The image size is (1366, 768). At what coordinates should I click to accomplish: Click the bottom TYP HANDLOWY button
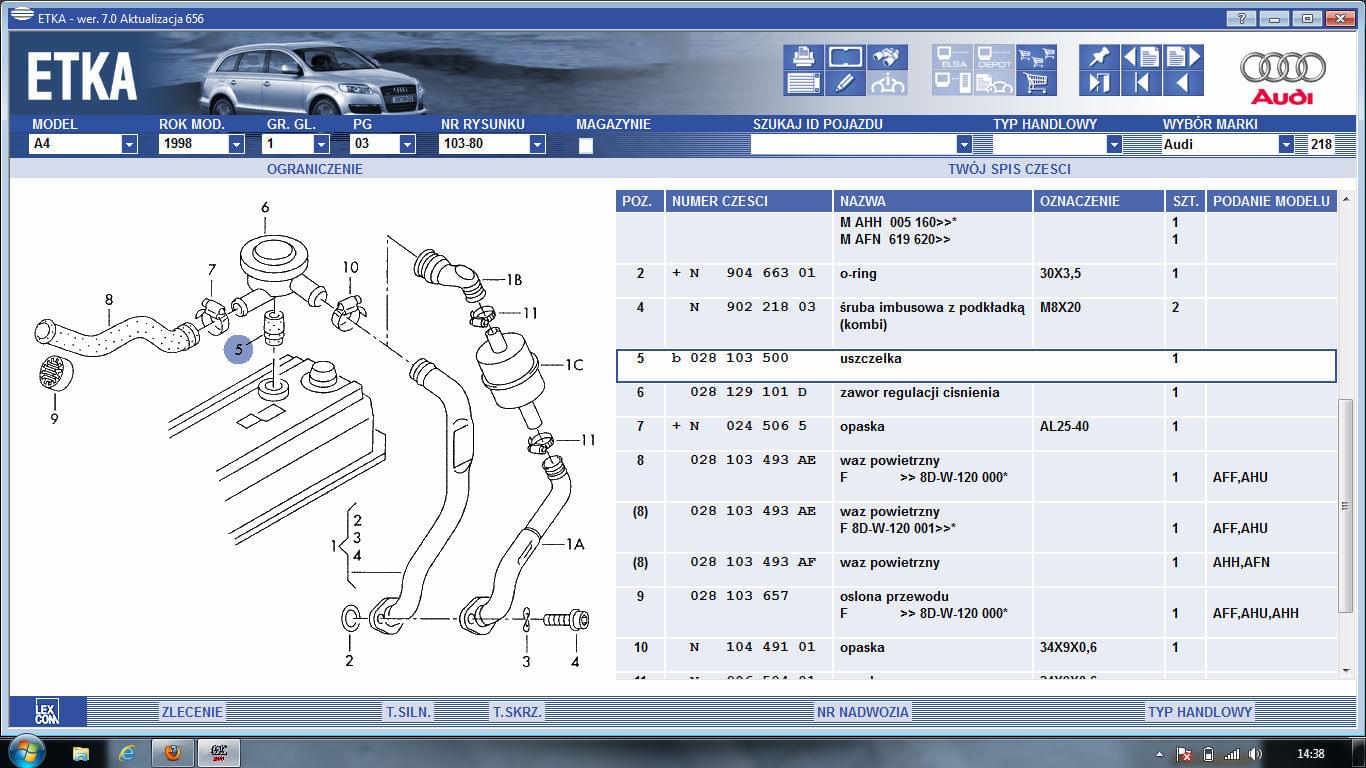(x=1200, y=712)
